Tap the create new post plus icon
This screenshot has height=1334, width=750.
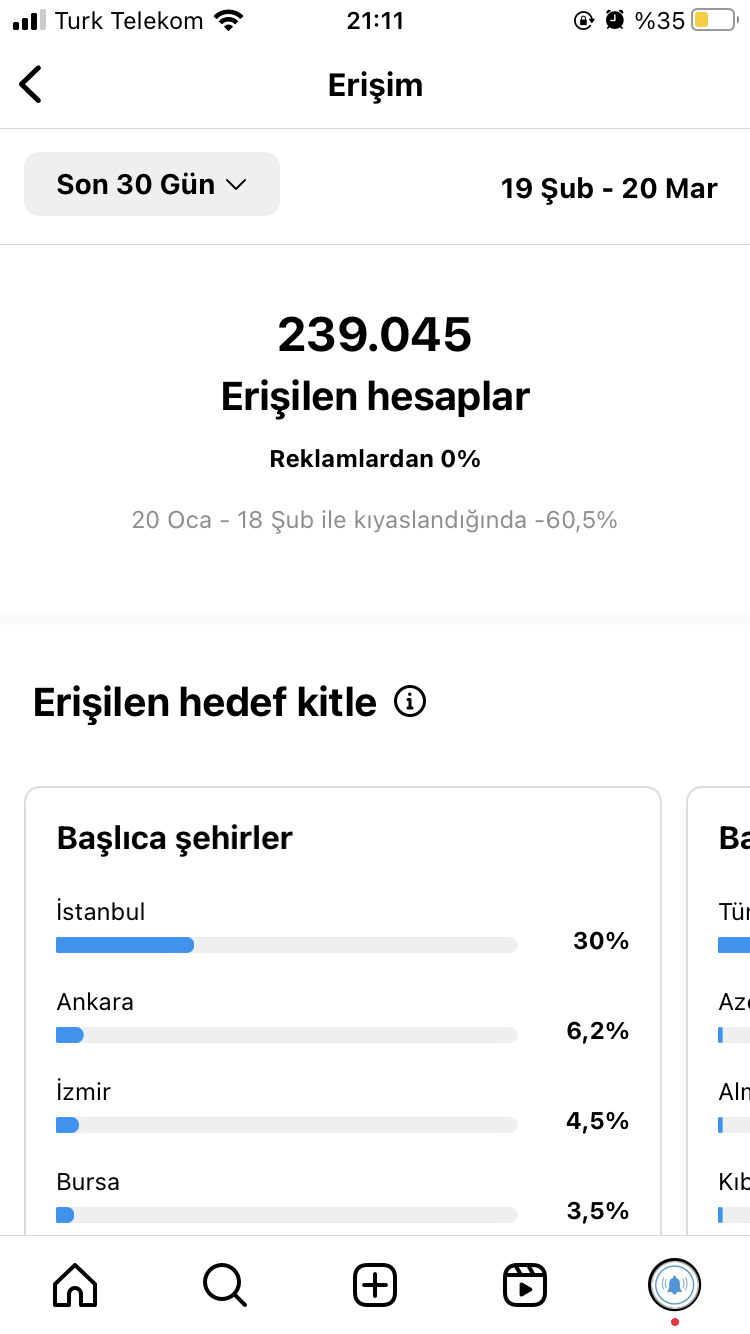[x=375, y=1284]
